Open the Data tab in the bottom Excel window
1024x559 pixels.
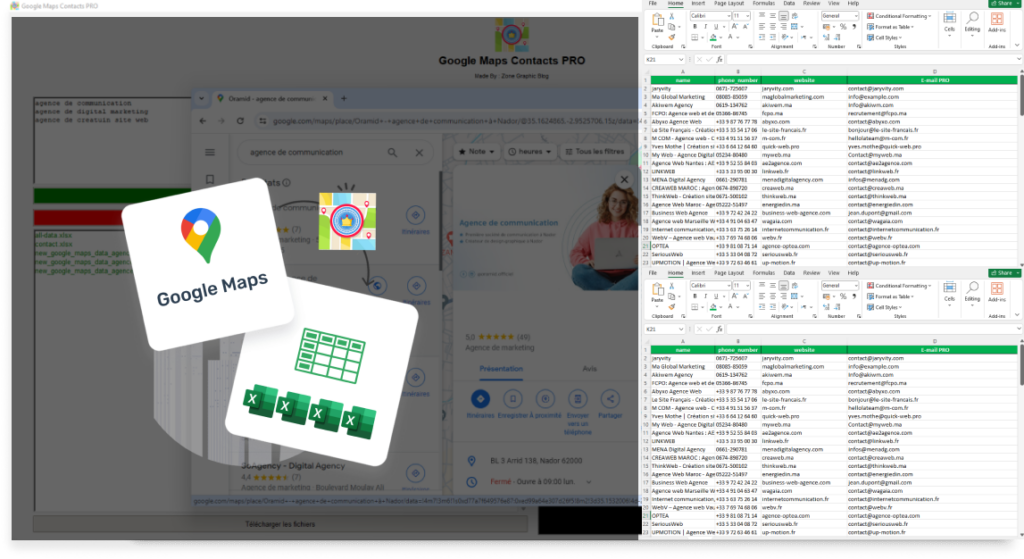pos(789,273)
